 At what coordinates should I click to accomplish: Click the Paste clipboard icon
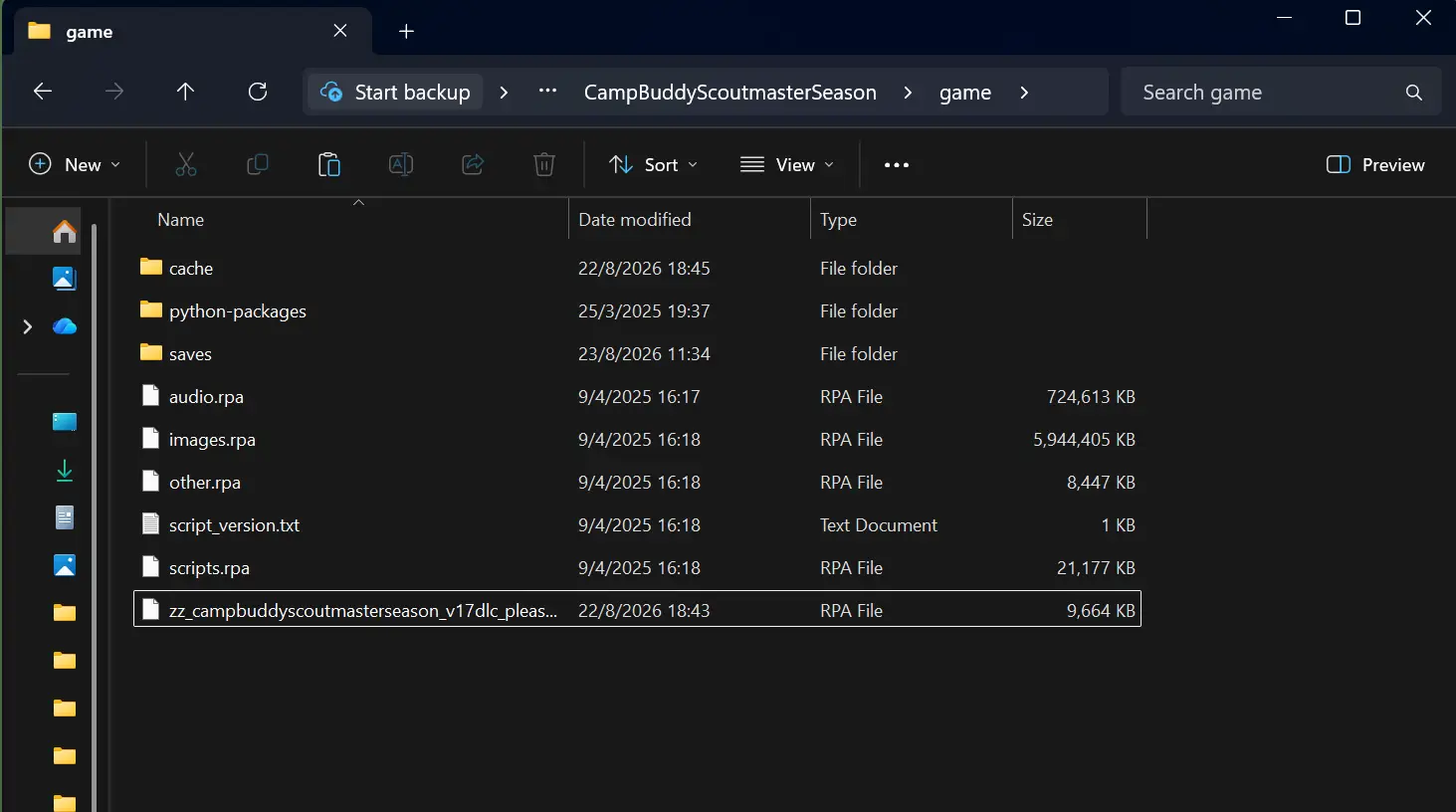point(329,164)
